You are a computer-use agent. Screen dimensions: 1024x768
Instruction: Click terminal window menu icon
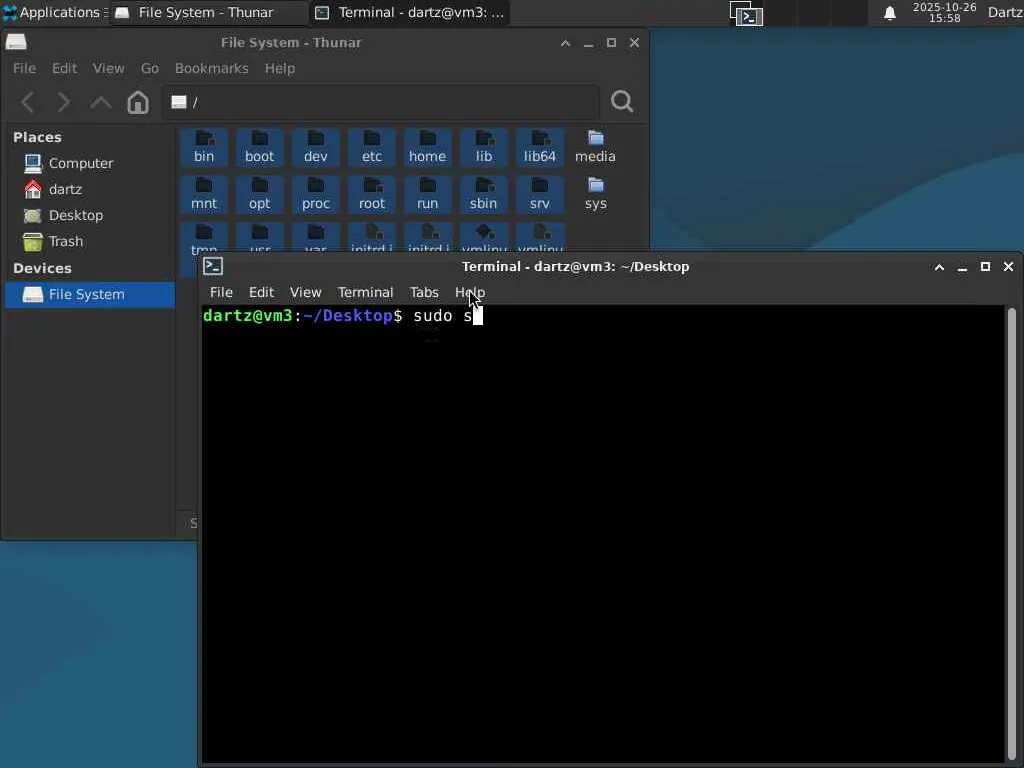pos(213,266)
